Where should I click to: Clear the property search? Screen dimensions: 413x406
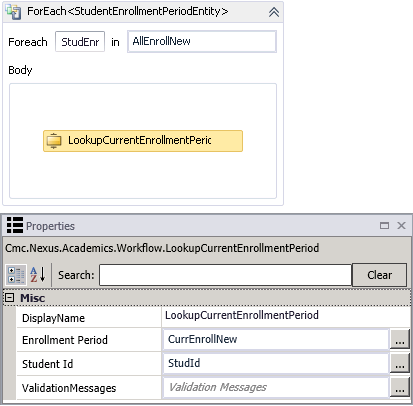click(379, 275)
